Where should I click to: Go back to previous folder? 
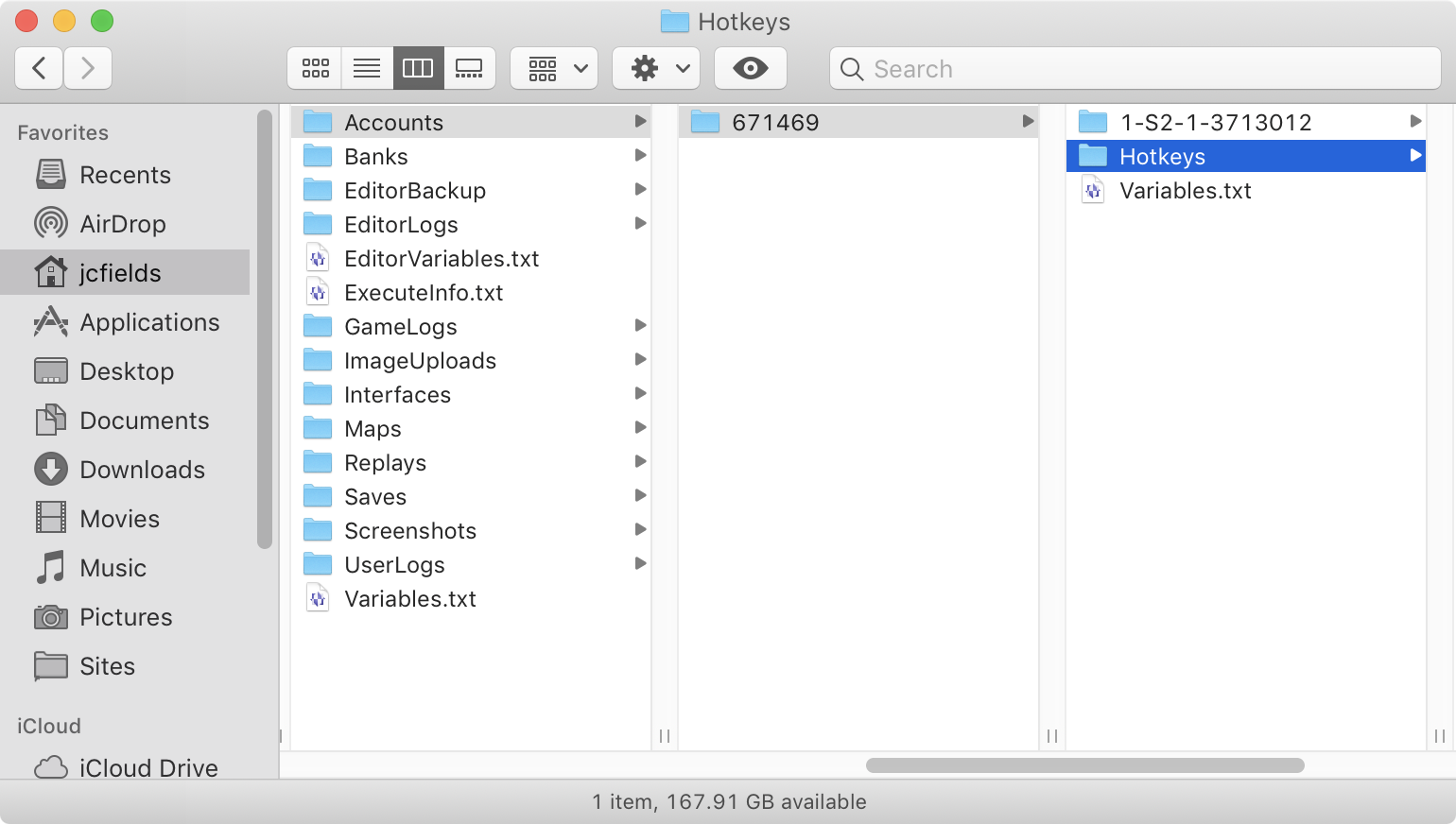pos(39,68)
